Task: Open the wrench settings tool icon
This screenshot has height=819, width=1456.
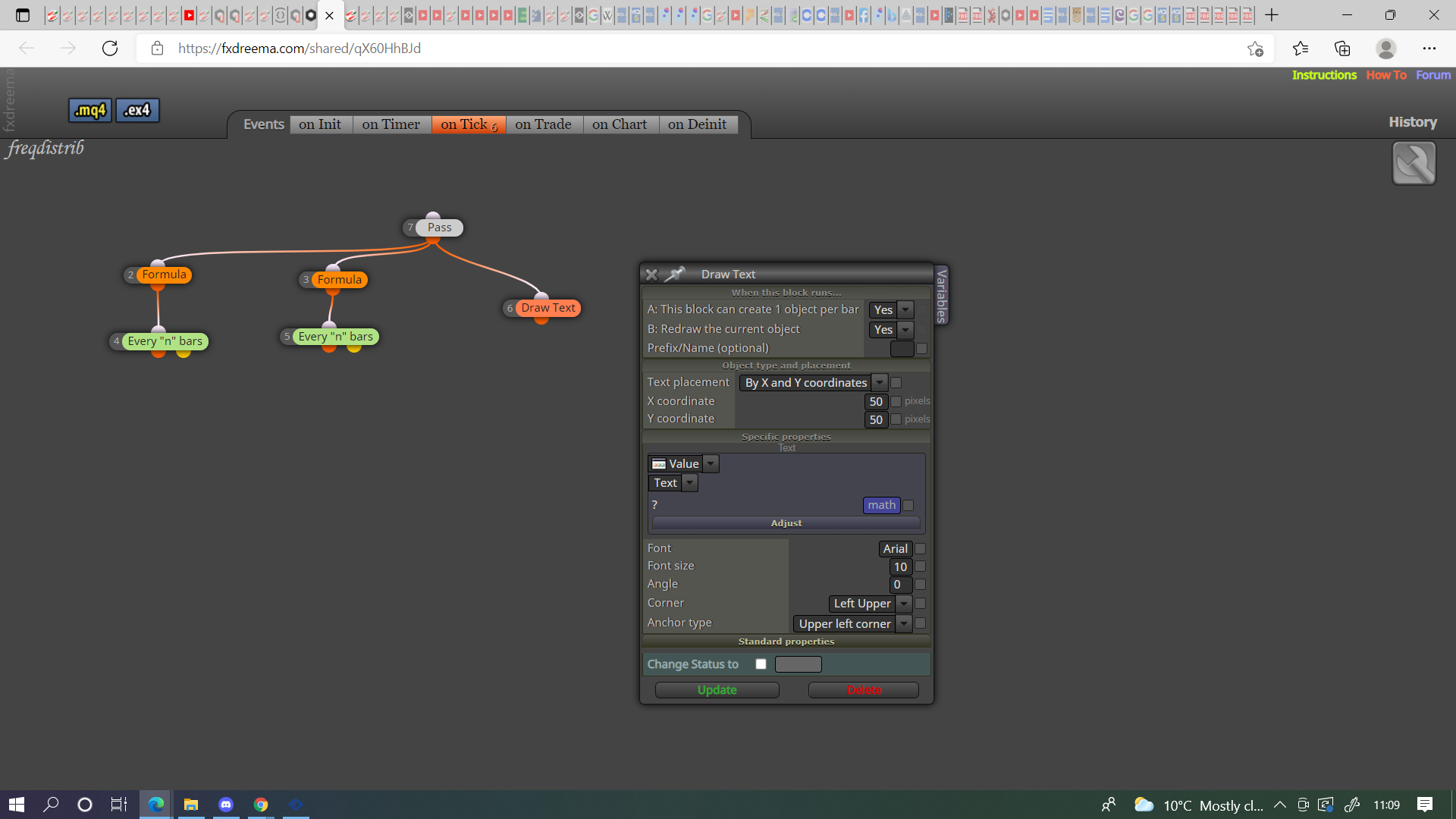Action: click(1414, 163)
